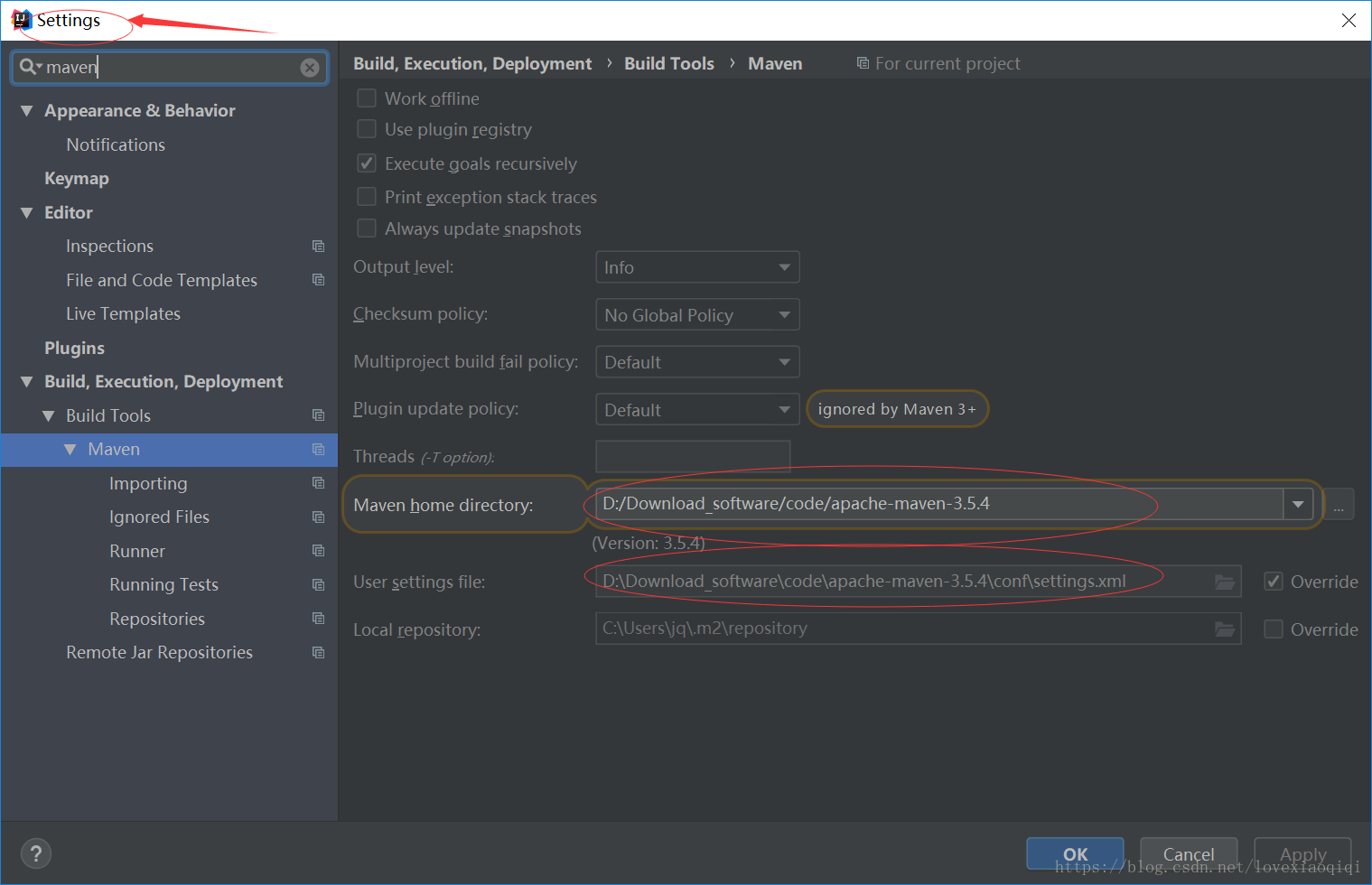Click the IntelliJ icon in the title bar
This screenshot has width=1372, height=885.
click(x=21, y=20)
